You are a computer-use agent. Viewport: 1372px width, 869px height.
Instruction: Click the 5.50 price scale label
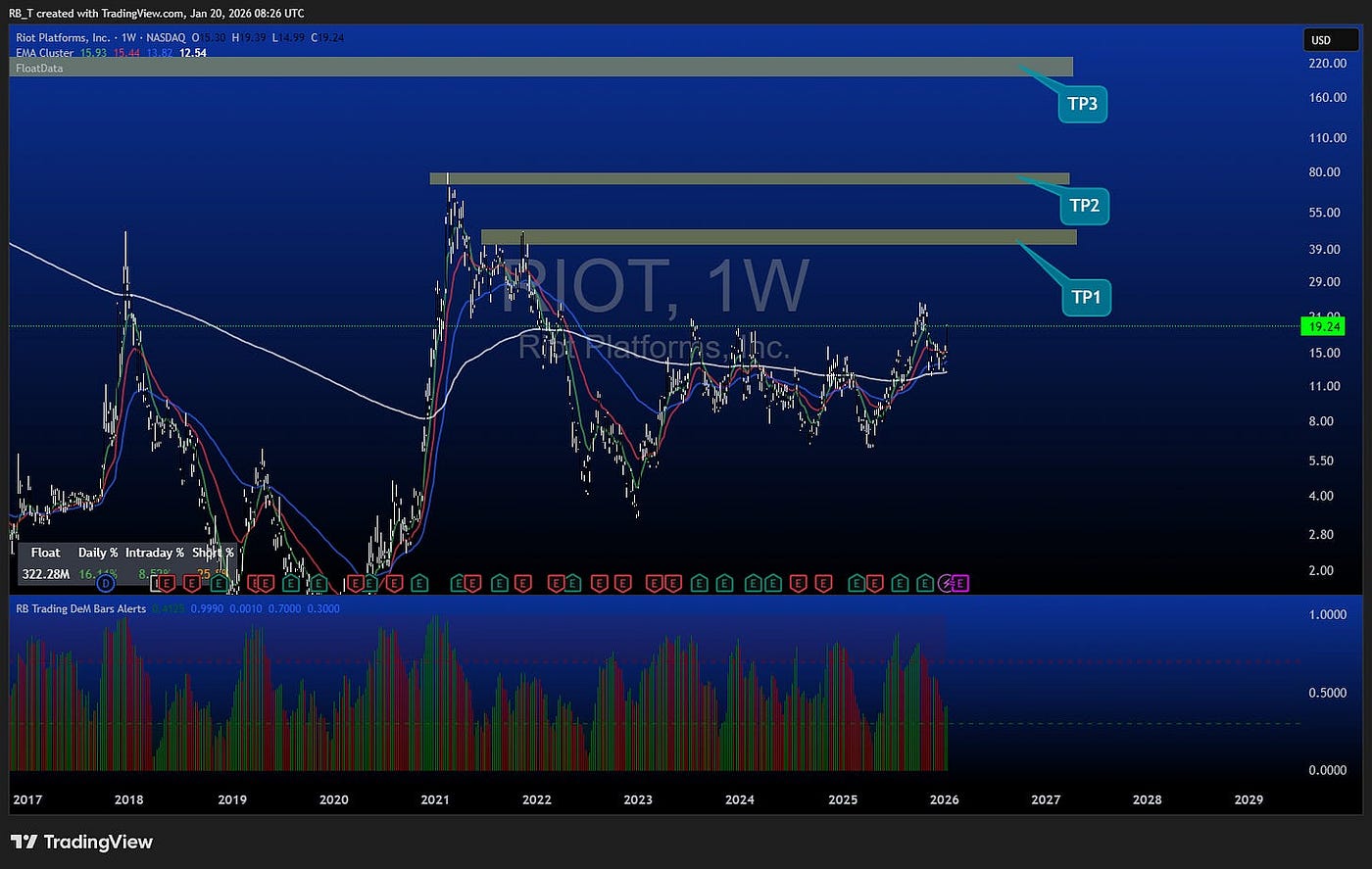point(1321,461)
